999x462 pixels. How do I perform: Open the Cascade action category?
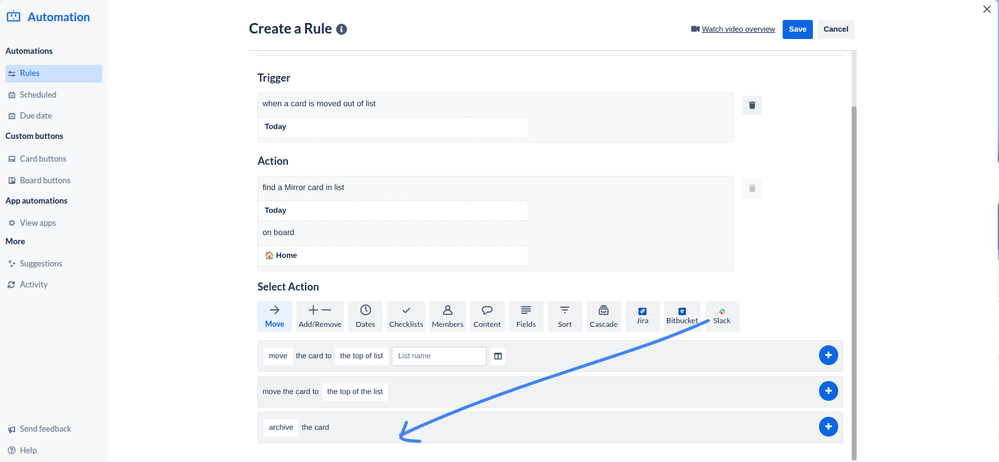click(x=603, y=316)
